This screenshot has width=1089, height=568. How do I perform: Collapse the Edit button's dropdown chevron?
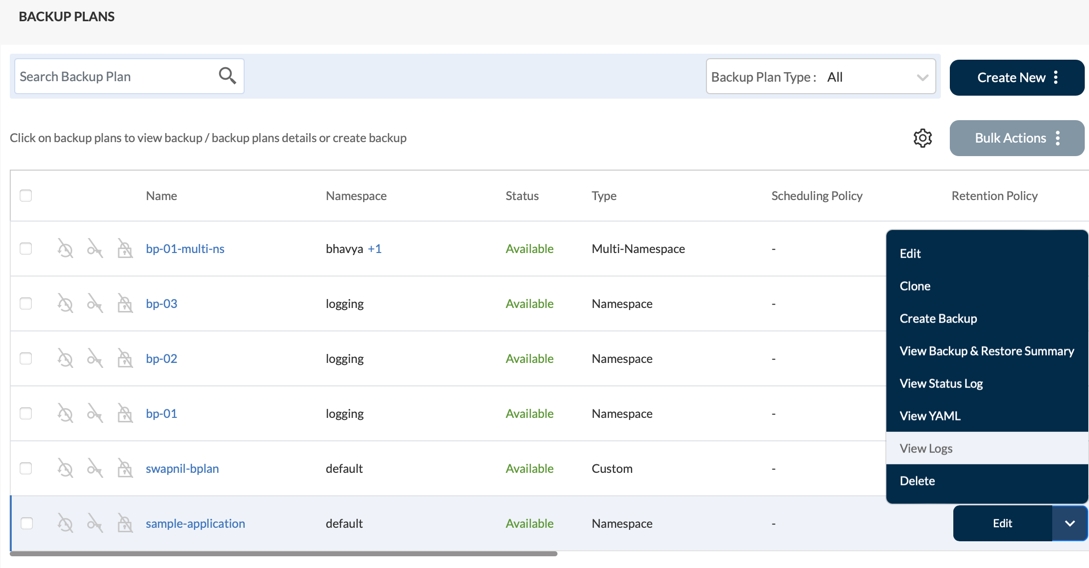point(1069,523)
